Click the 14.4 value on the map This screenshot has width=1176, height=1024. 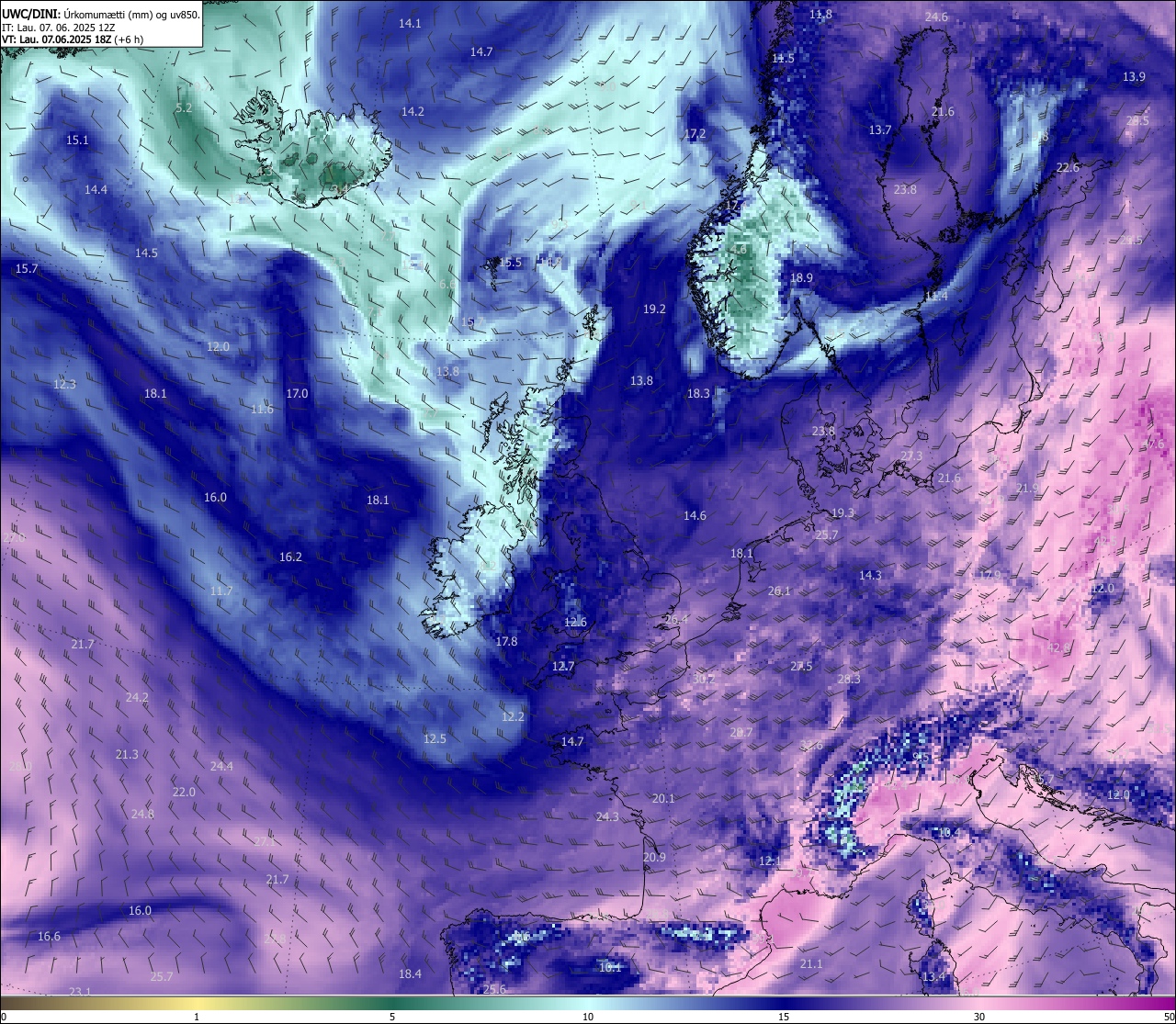[96, 189]
